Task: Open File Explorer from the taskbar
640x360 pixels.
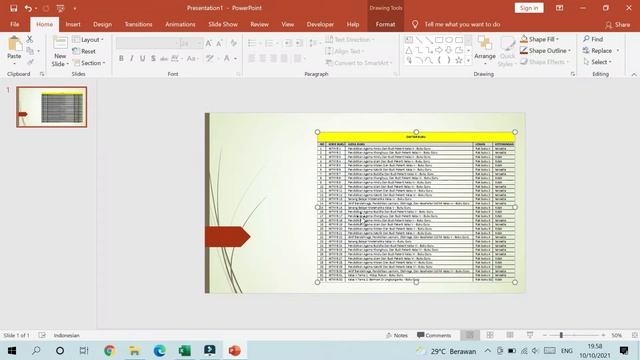Action: (134, 351)
